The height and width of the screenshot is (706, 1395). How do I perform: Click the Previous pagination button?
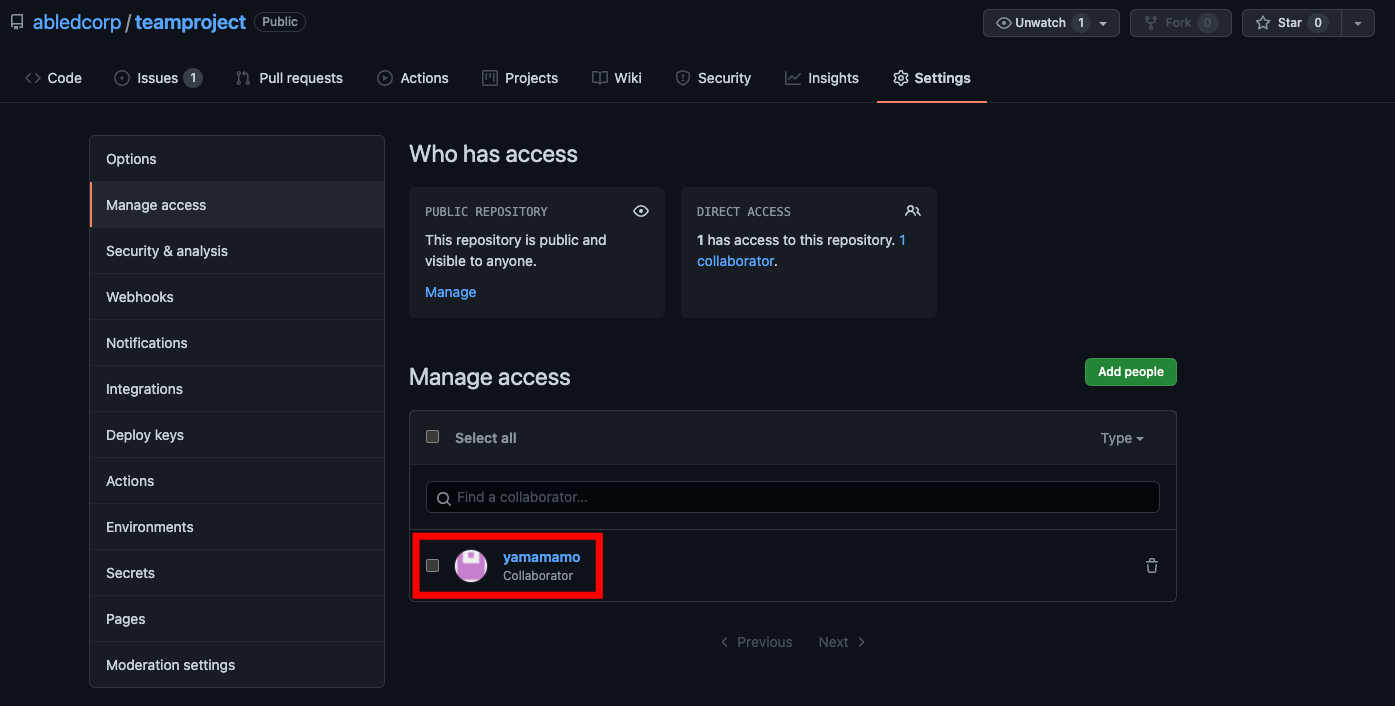pos(756,642)
